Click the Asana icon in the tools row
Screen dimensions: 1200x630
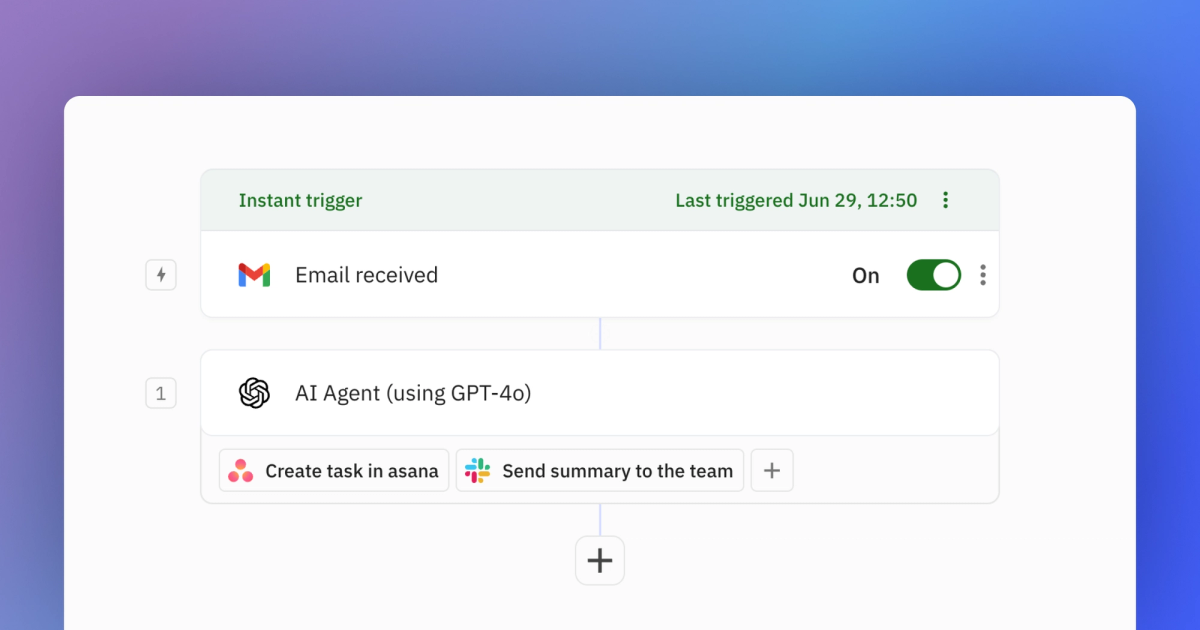pos(243,470)
